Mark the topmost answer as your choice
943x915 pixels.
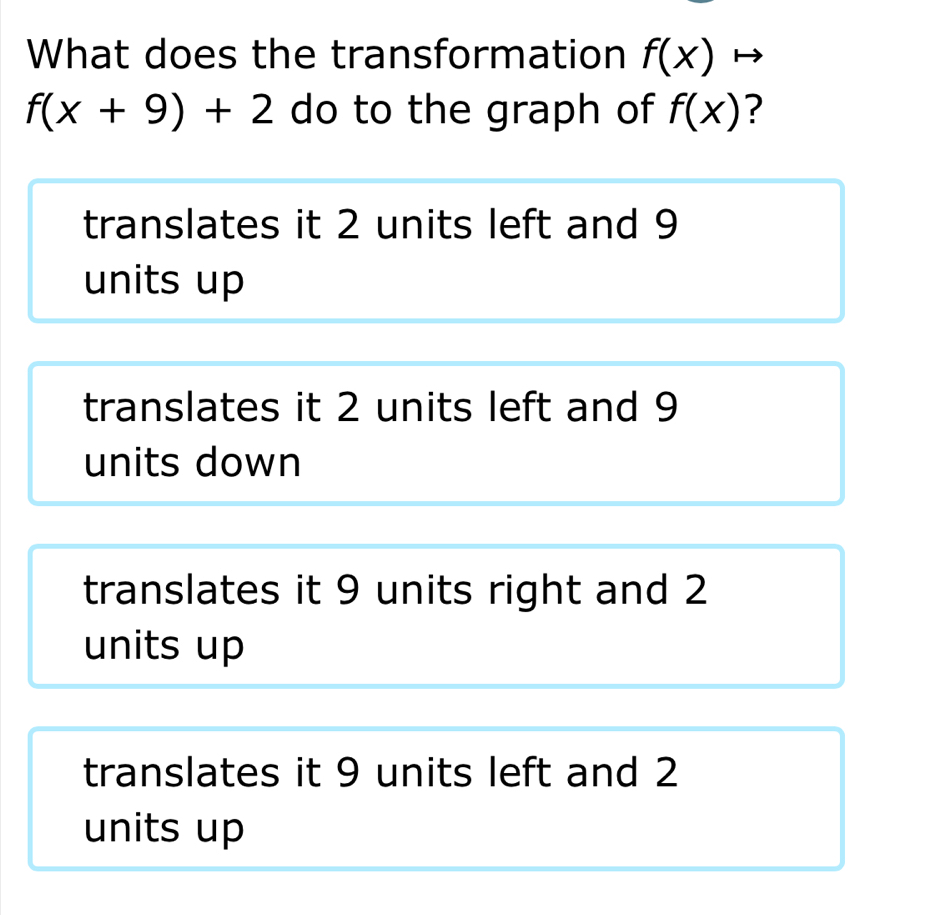tap(436, 251)
